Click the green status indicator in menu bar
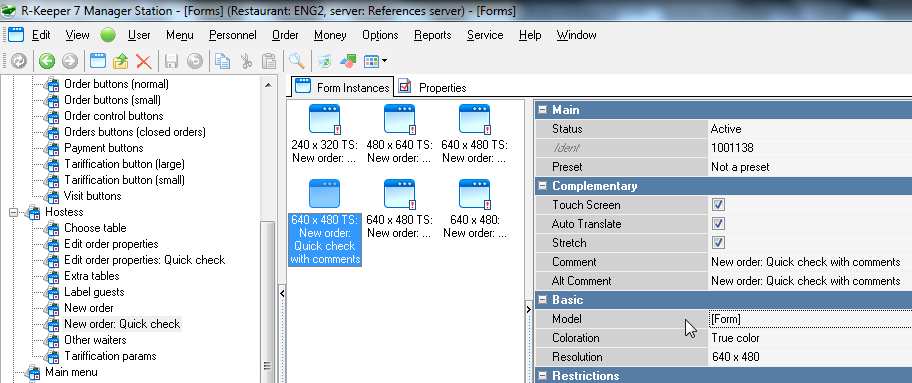Viewport: 912px width, 383px height. point(108,35)
